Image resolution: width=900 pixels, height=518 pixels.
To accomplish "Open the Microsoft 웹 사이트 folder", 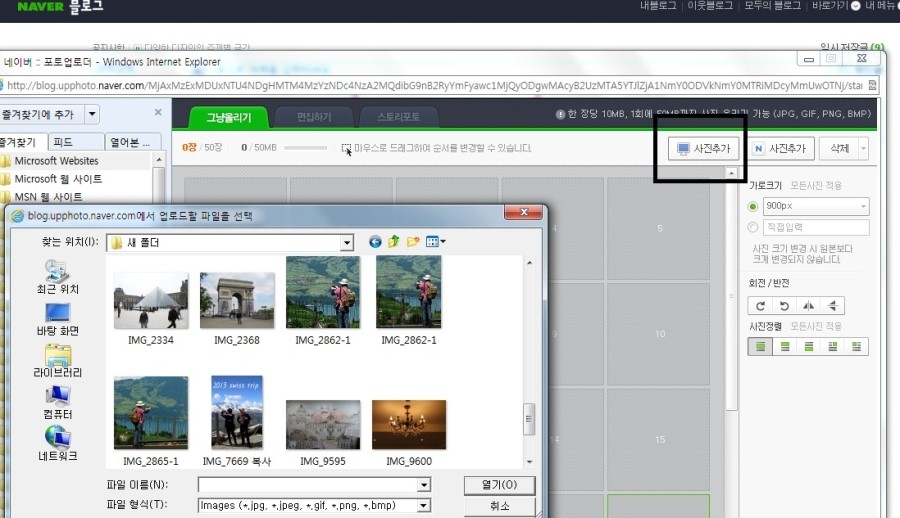I will 58,179.
